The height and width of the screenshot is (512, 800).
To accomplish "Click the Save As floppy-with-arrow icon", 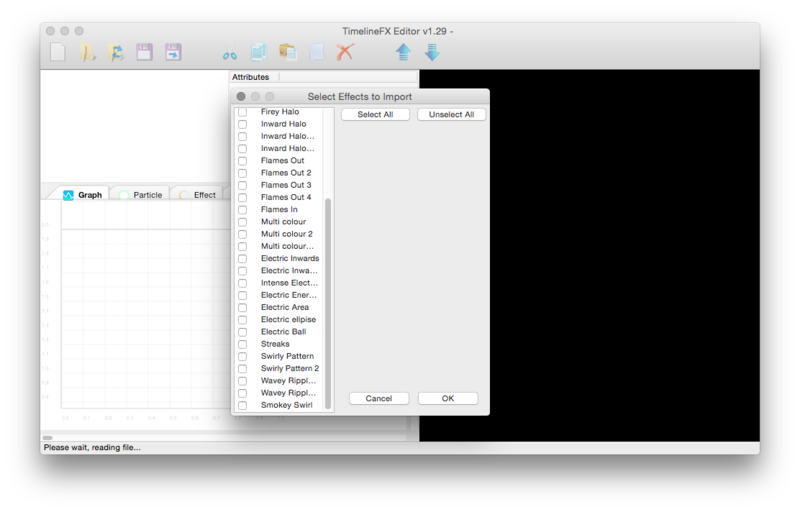I will pos(173,52).
